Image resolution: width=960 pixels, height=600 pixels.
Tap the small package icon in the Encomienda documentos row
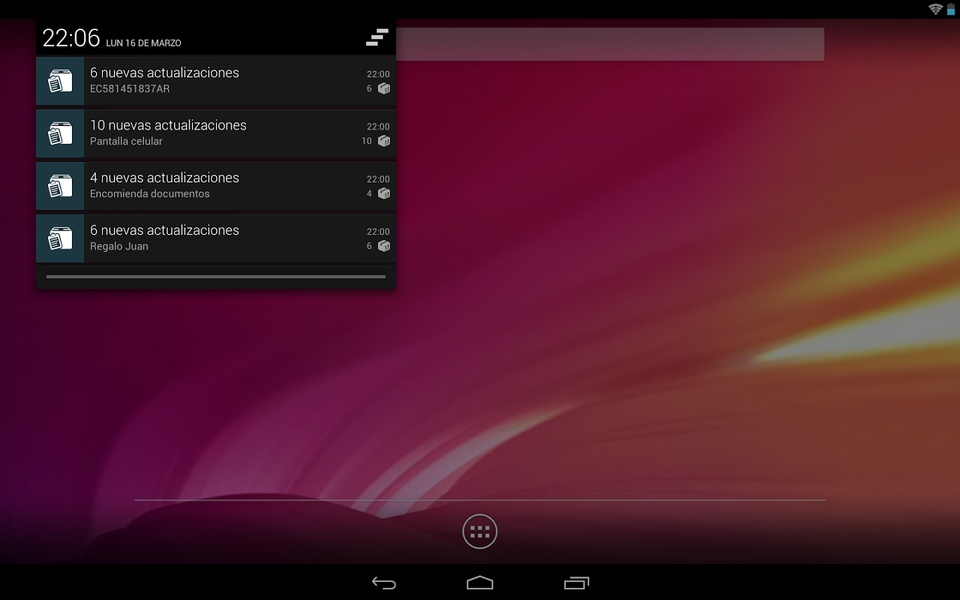pyautogui.click(x=384, y=194)
